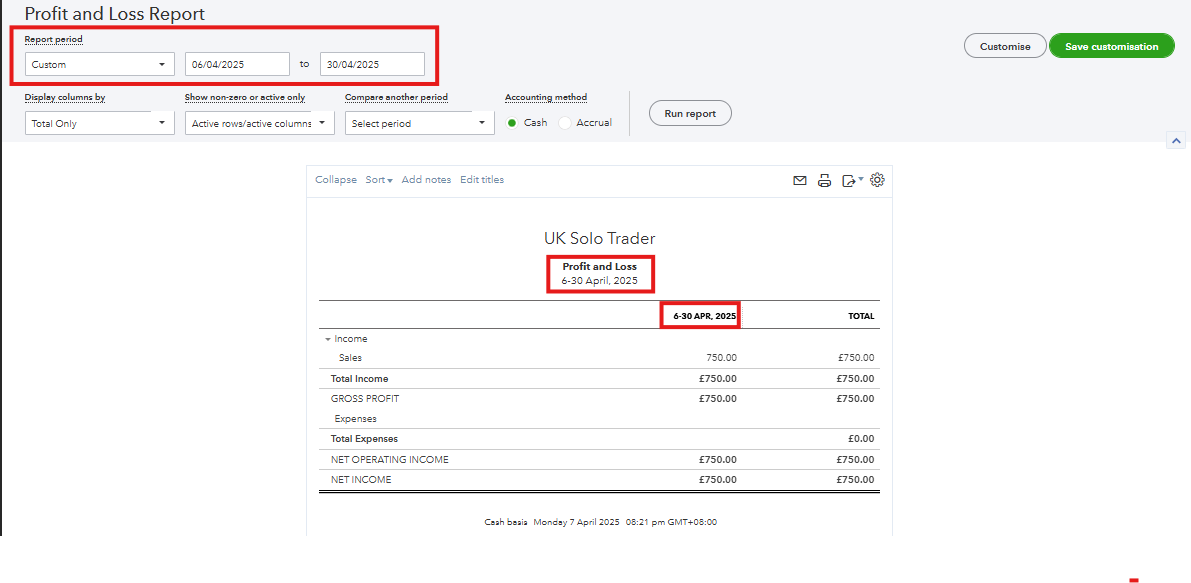The height and width of the screenshot is (583, 1191).
Task: Open the Report period Custom dropdown
Action: (x=100, y=64)
